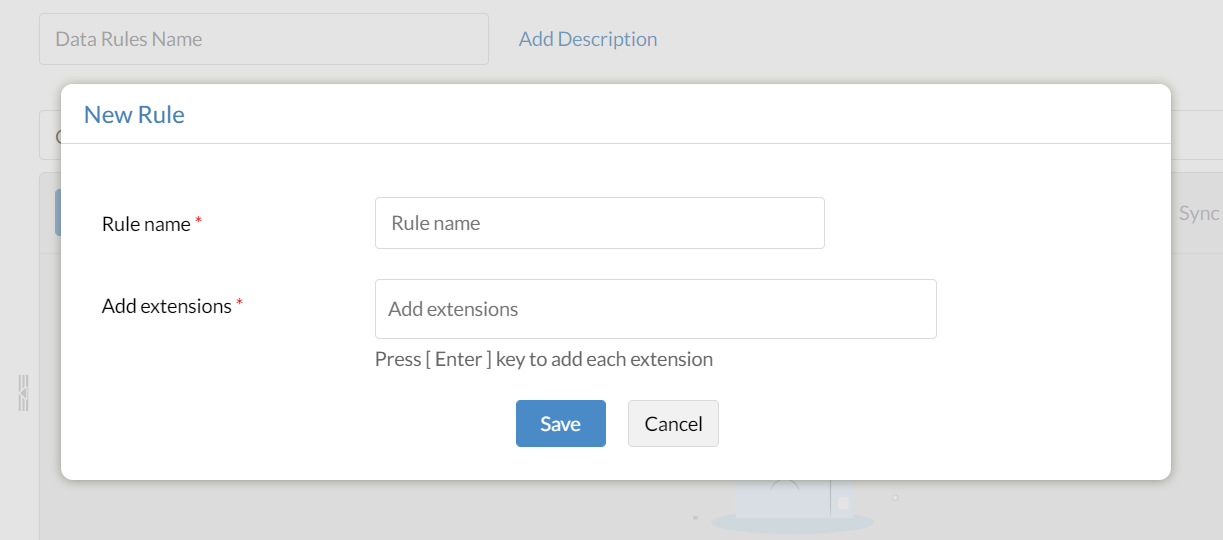The height and width of the screenshot is (540, 1223).
Task: Click the red asterisk beside Add extensions
Action: 240,304
